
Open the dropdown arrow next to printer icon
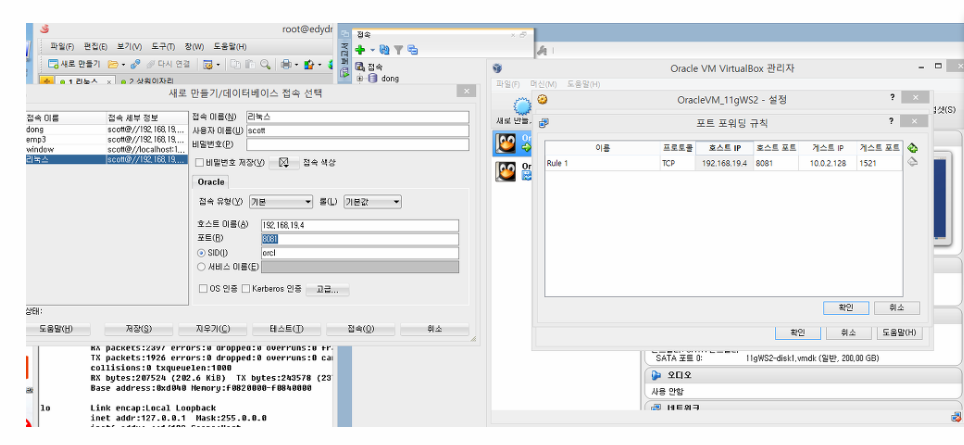click(x=296, y=64)
